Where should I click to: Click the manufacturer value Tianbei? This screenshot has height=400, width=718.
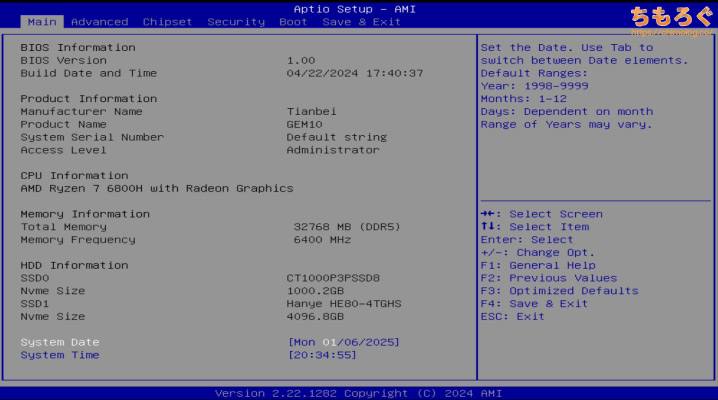(x=311, y=111)
